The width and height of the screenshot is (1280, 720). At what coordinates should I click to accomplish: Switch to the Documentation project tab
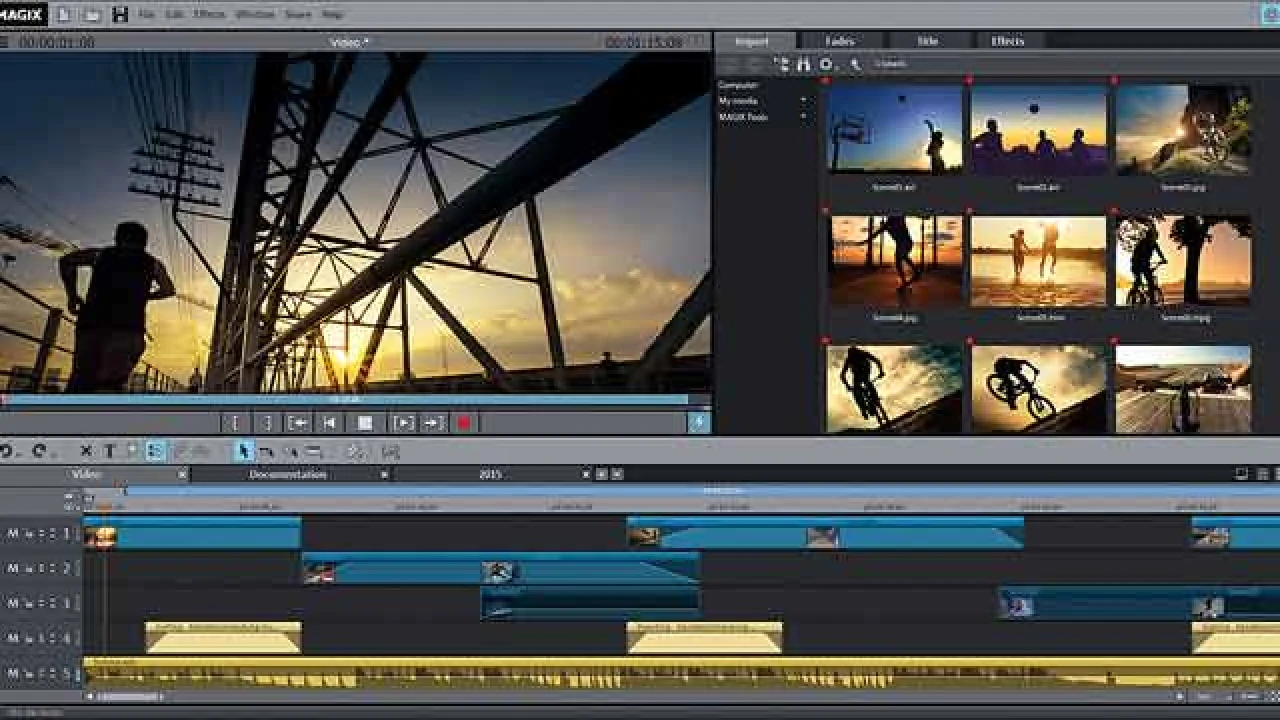pos(281,474)
